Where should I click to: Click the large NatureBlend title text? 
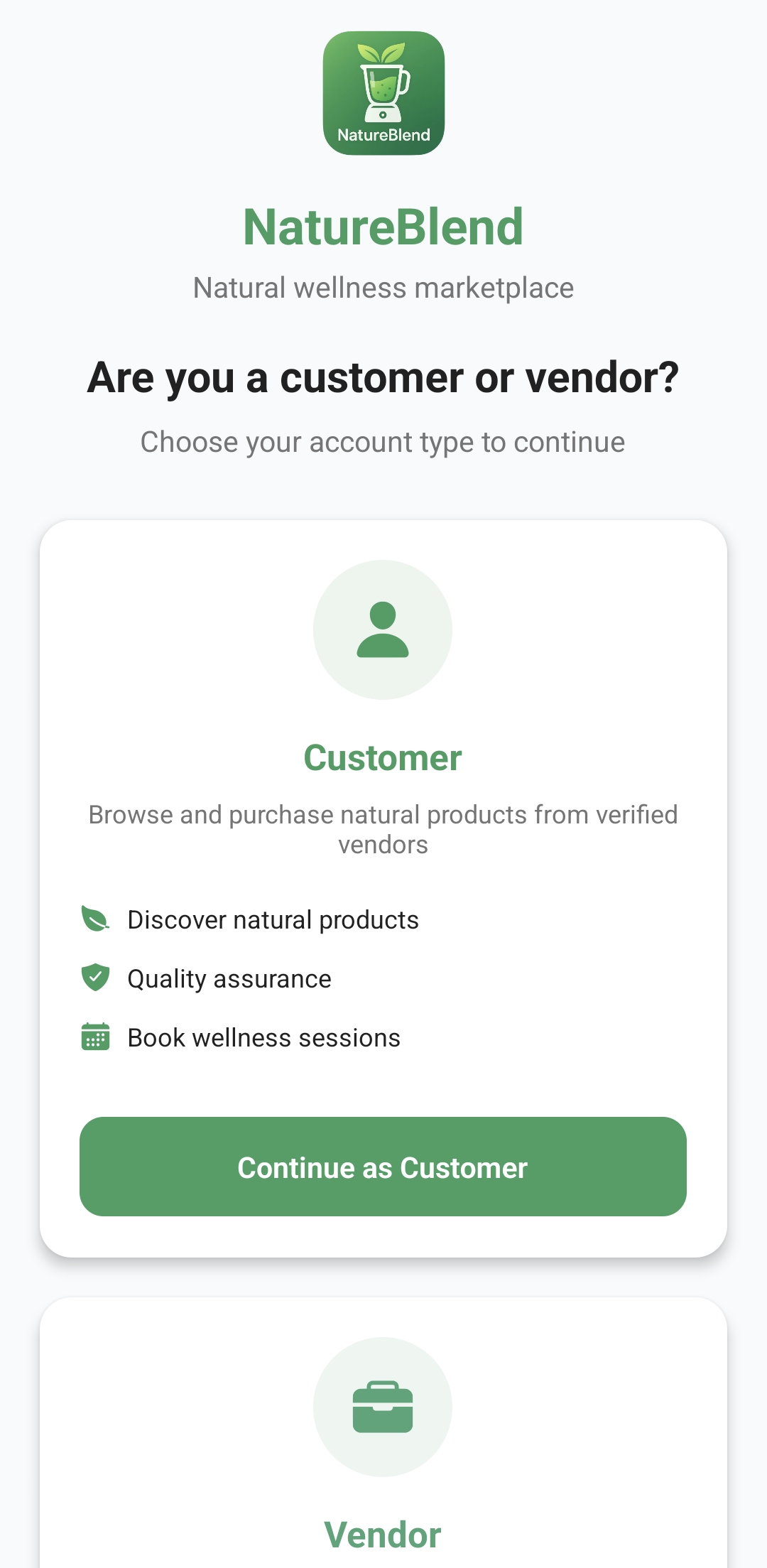pyautogui.click(x=383, y=227)
